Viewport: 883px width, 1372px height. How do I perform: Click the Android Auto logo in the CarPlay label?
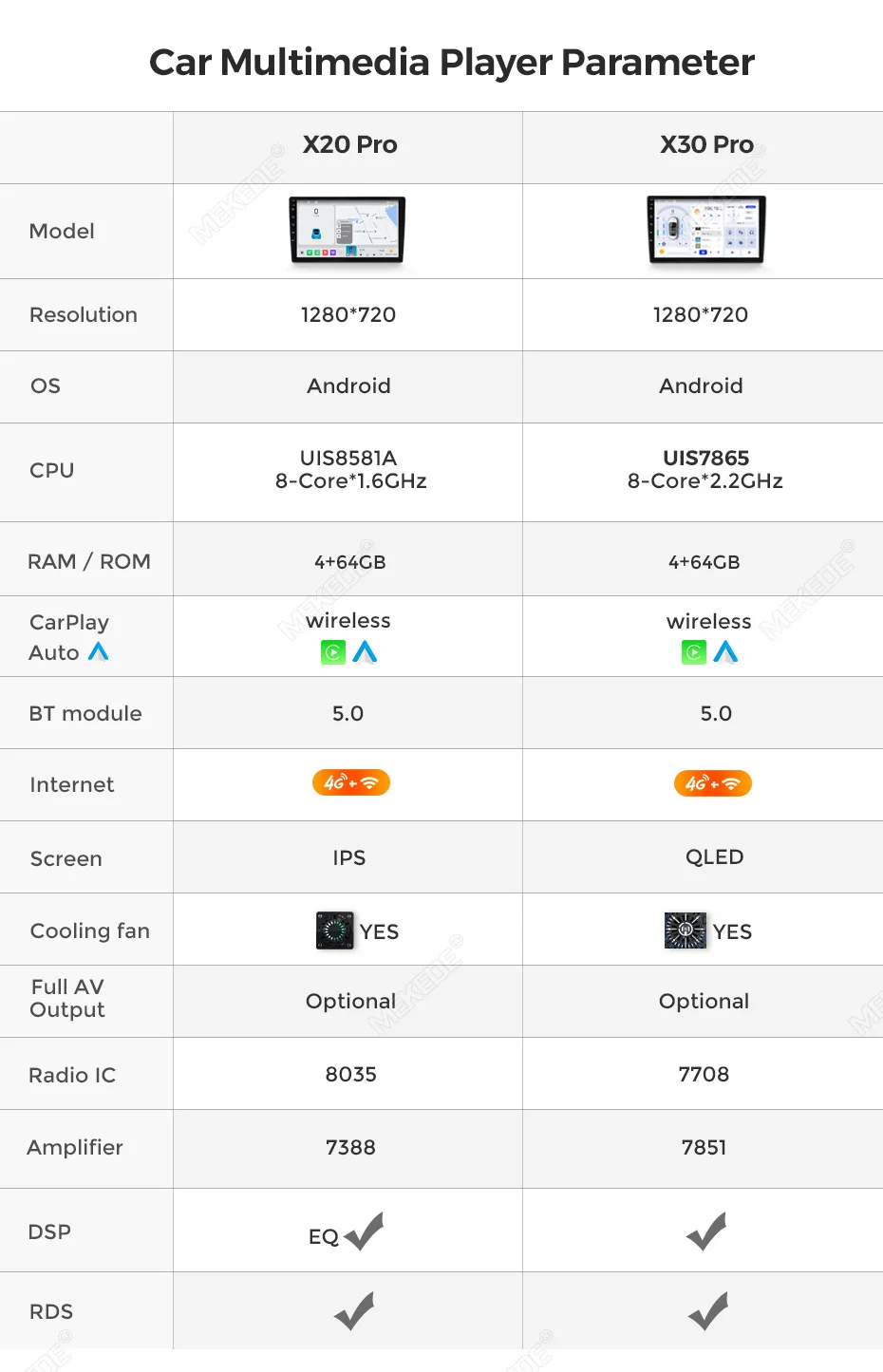click(x=98, y=652)
